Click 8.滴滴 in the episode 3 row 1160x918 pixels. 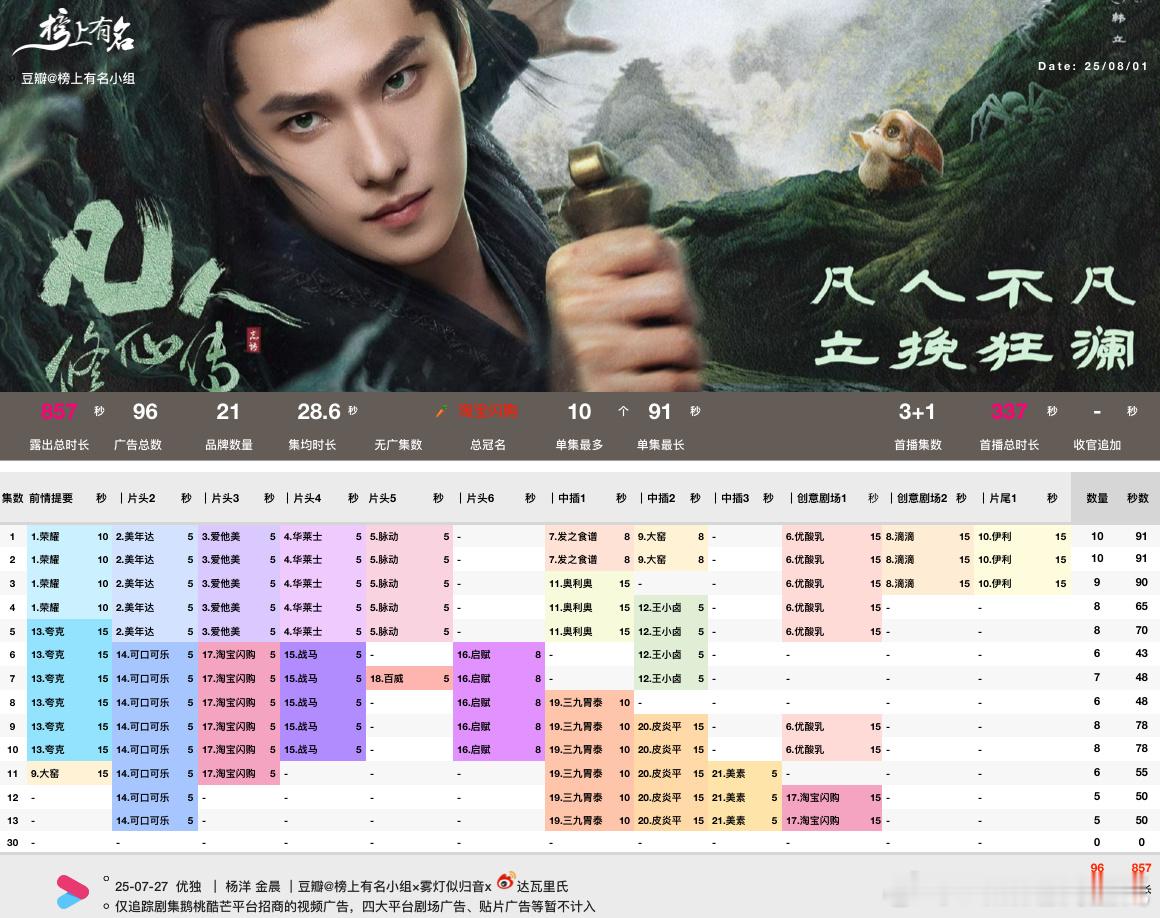pyautogui.click(x=900, y=584)
